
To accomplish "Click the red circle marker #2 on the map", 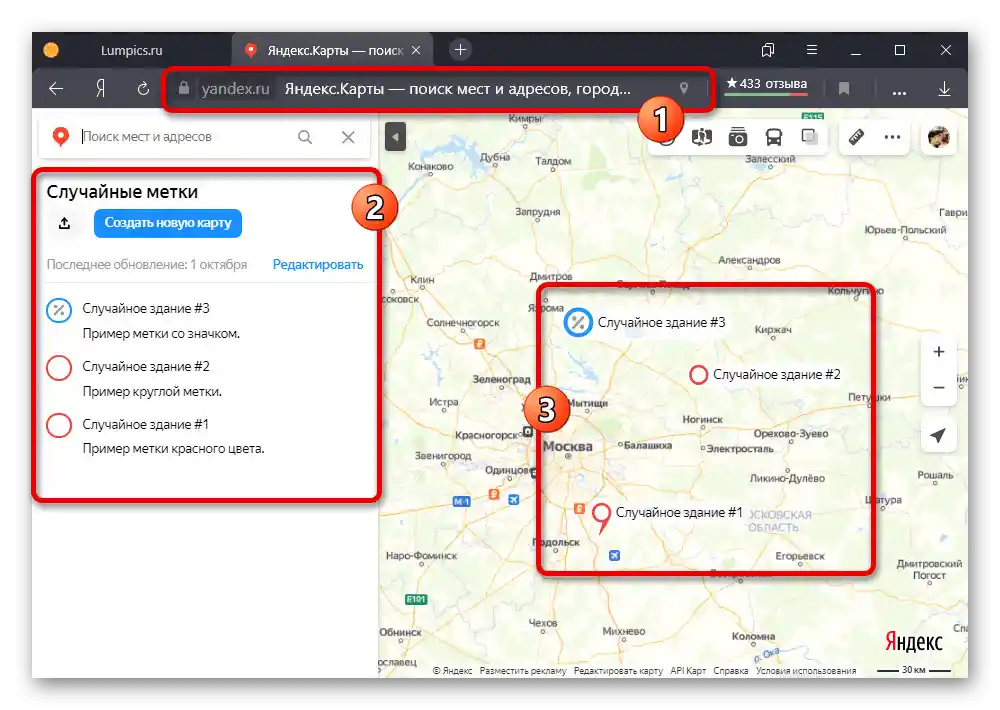I will (698, 374).
